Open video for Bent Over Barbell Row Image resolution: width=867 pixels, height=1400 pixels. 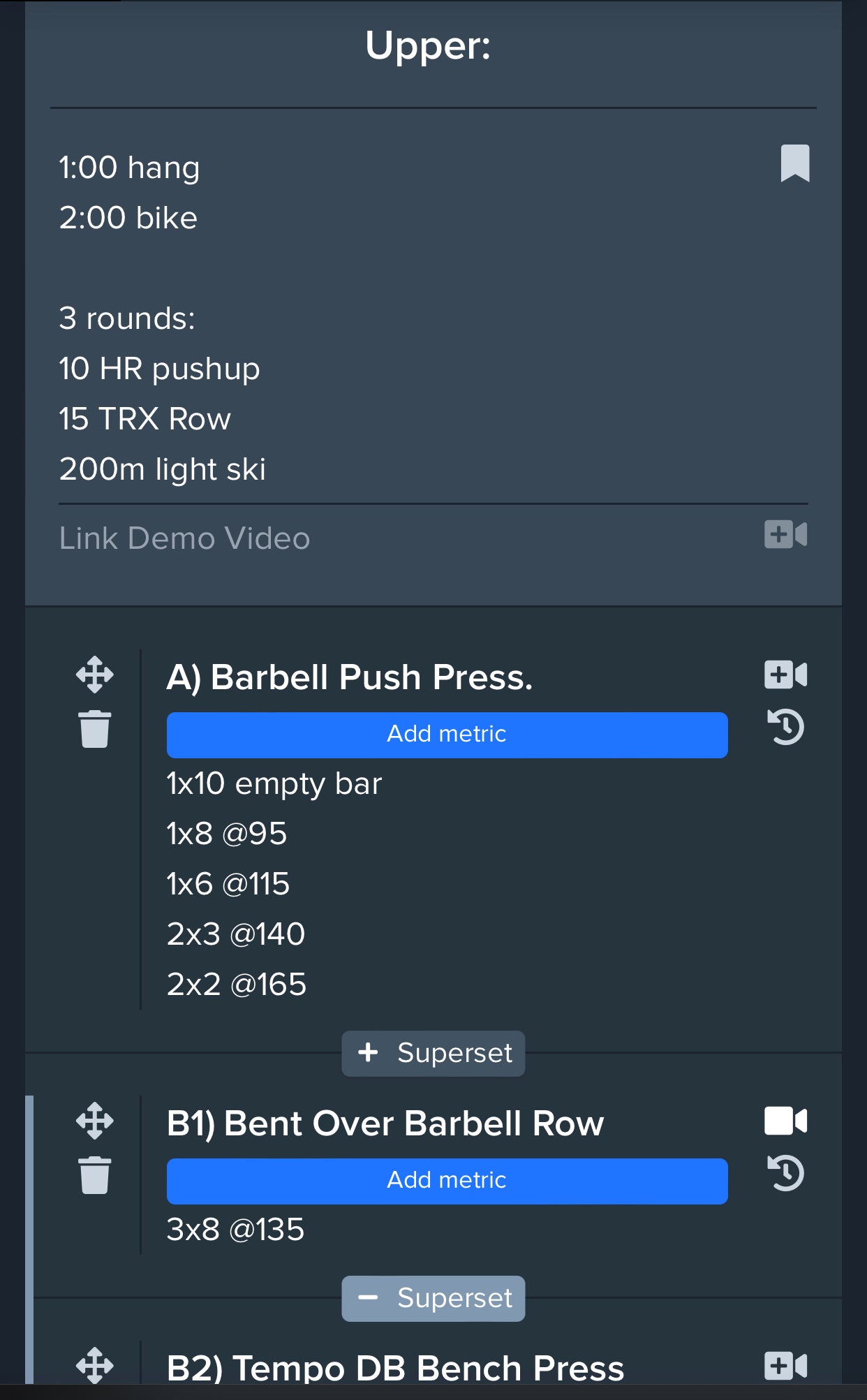(785, 1121)
